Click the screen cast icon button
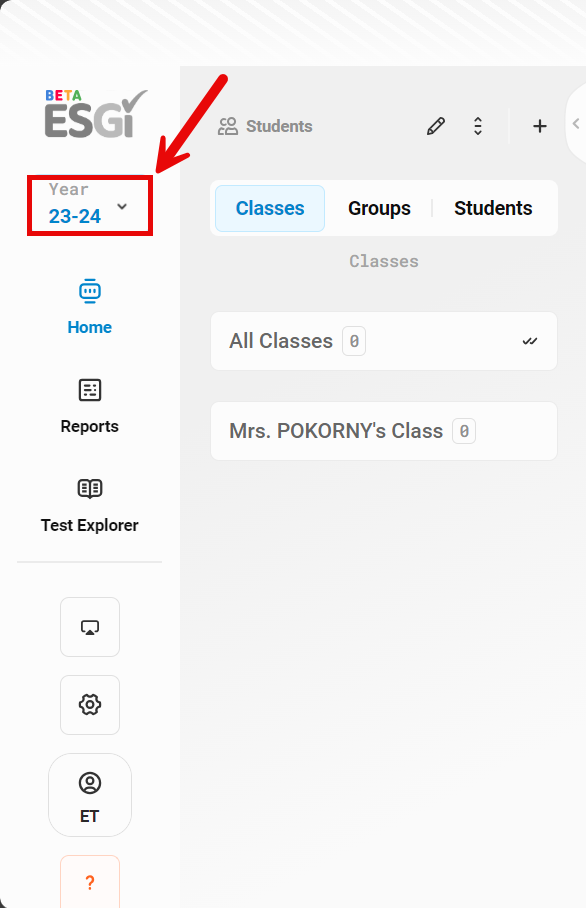The height and width of the screenshot is (908, 586). [90, 627]
